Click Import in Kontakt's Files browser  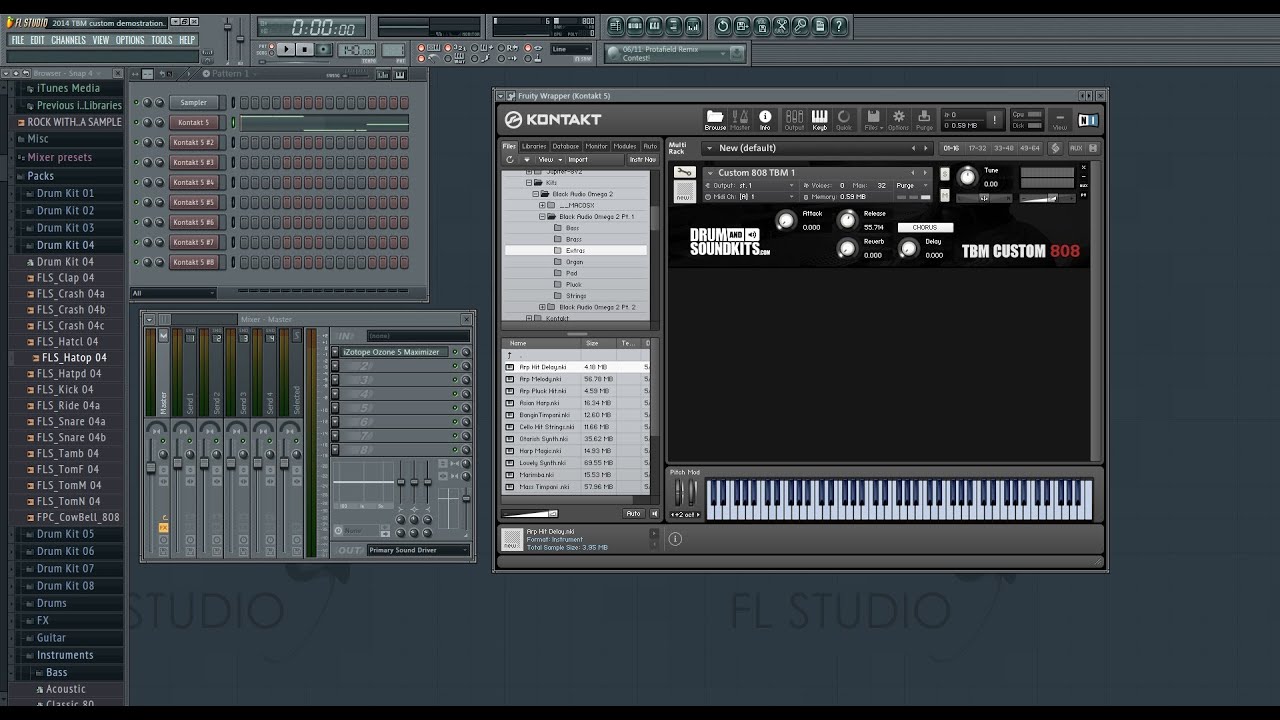point(578,159)
